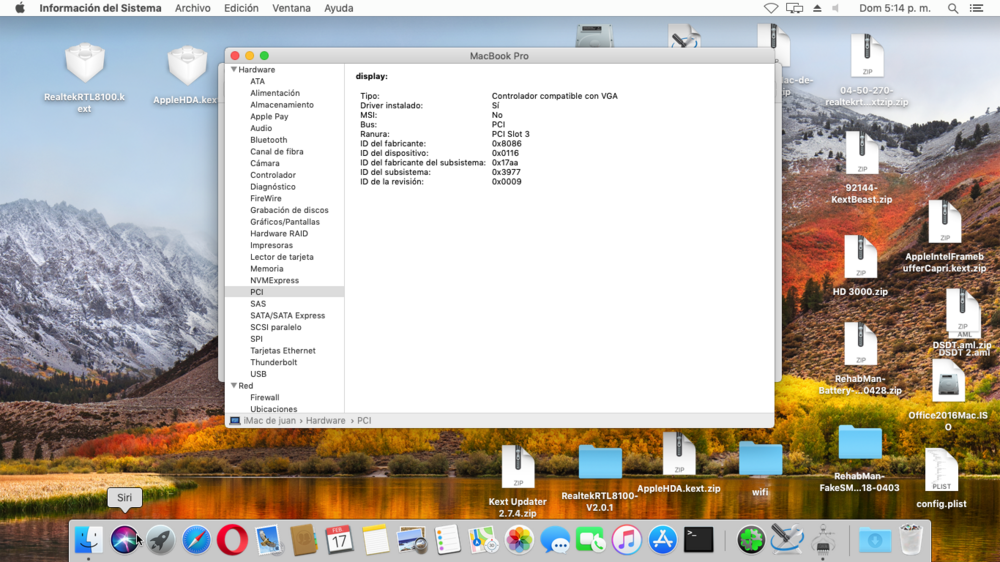Image resolution: width=1000 pixels, height=562 pixels.
Task: Select the config.plist desktop file
Action: (941, 472)
